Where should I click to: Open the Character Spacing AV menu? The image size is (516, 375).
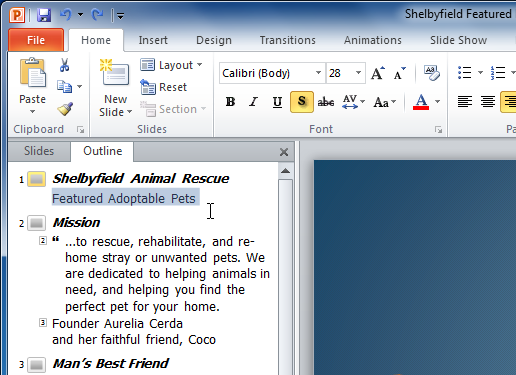pyautogui.click(x=354, y=102)
